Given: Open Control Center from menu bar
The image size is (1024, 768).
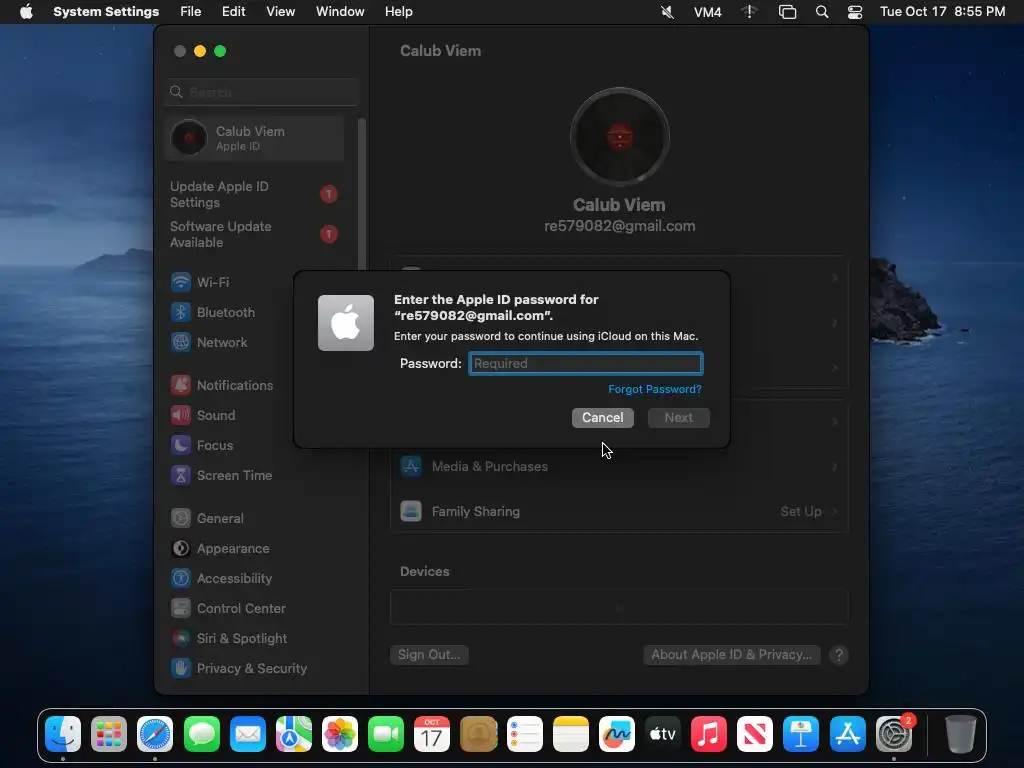Looking at the screenshot, I should pyautogui.click(x=855, y=12).
